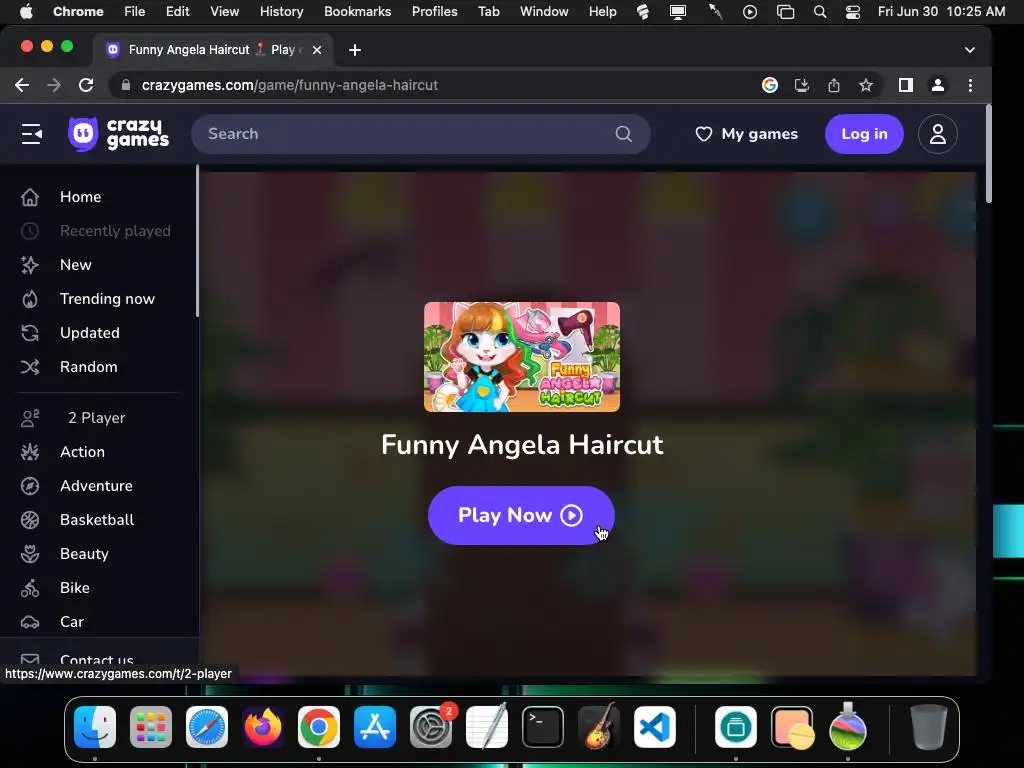This screenshot has height=768, width=1024.
Task: Open Chrome side panel icon
Action: (906, 85)
